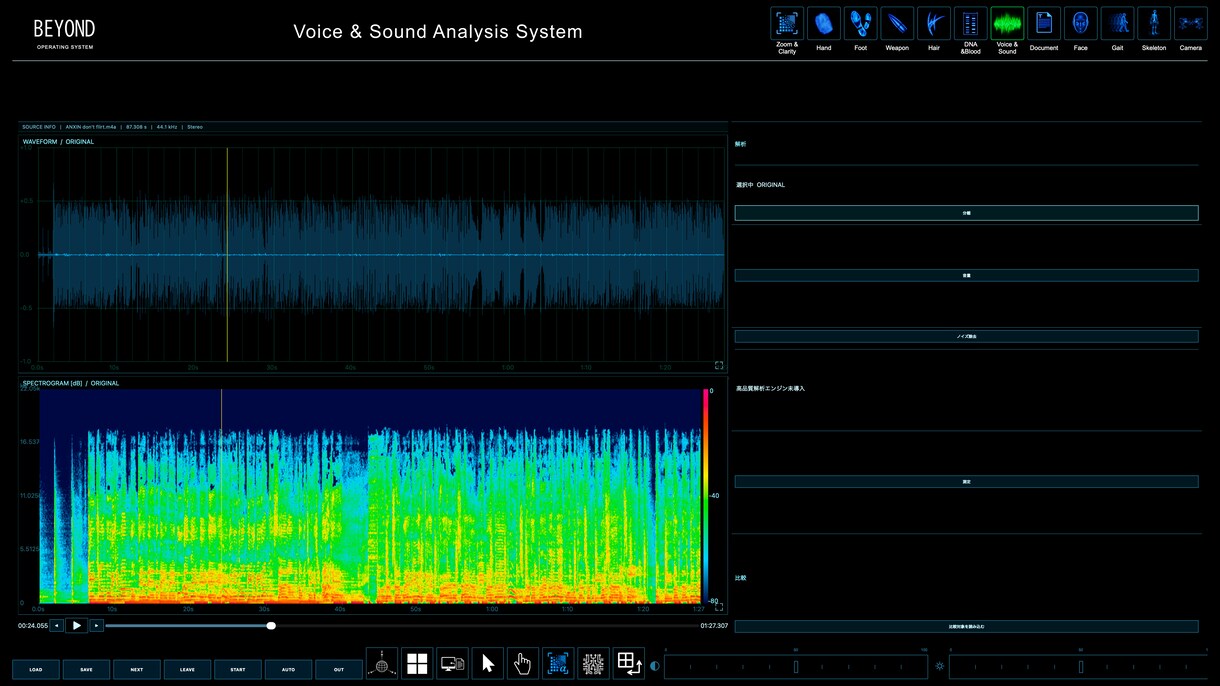The width and height of the screenshot is (1220, 686).
Task: Click the yellow playhead marker in waveform
Action: (227, 254)
